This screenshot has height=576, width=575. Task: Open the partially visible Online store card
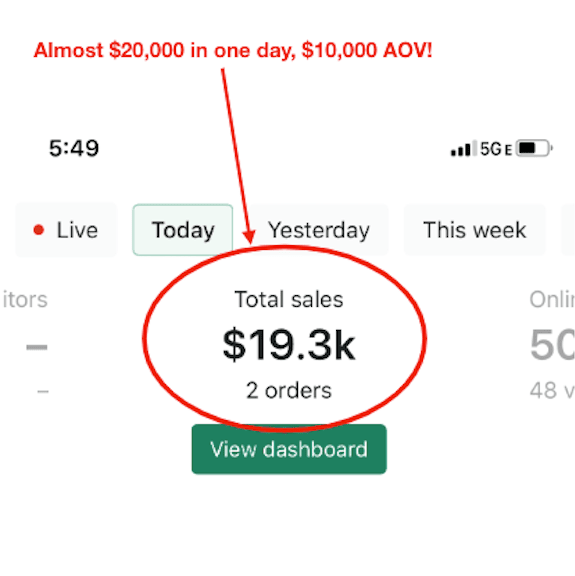pyautogui.click(x=552, y=344)
